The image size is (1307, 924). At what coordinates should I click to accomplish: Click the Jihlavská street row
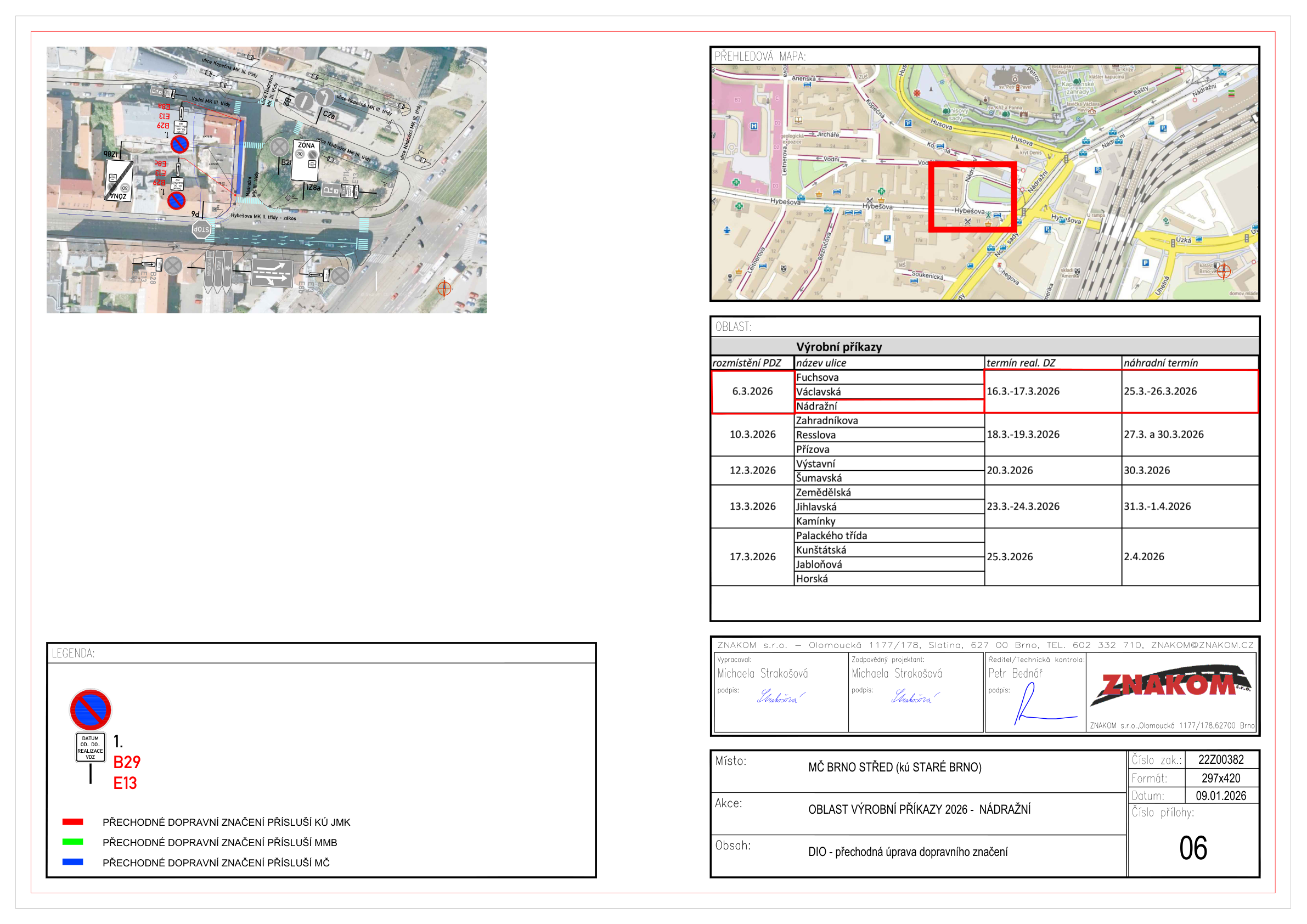click(889, 506)
